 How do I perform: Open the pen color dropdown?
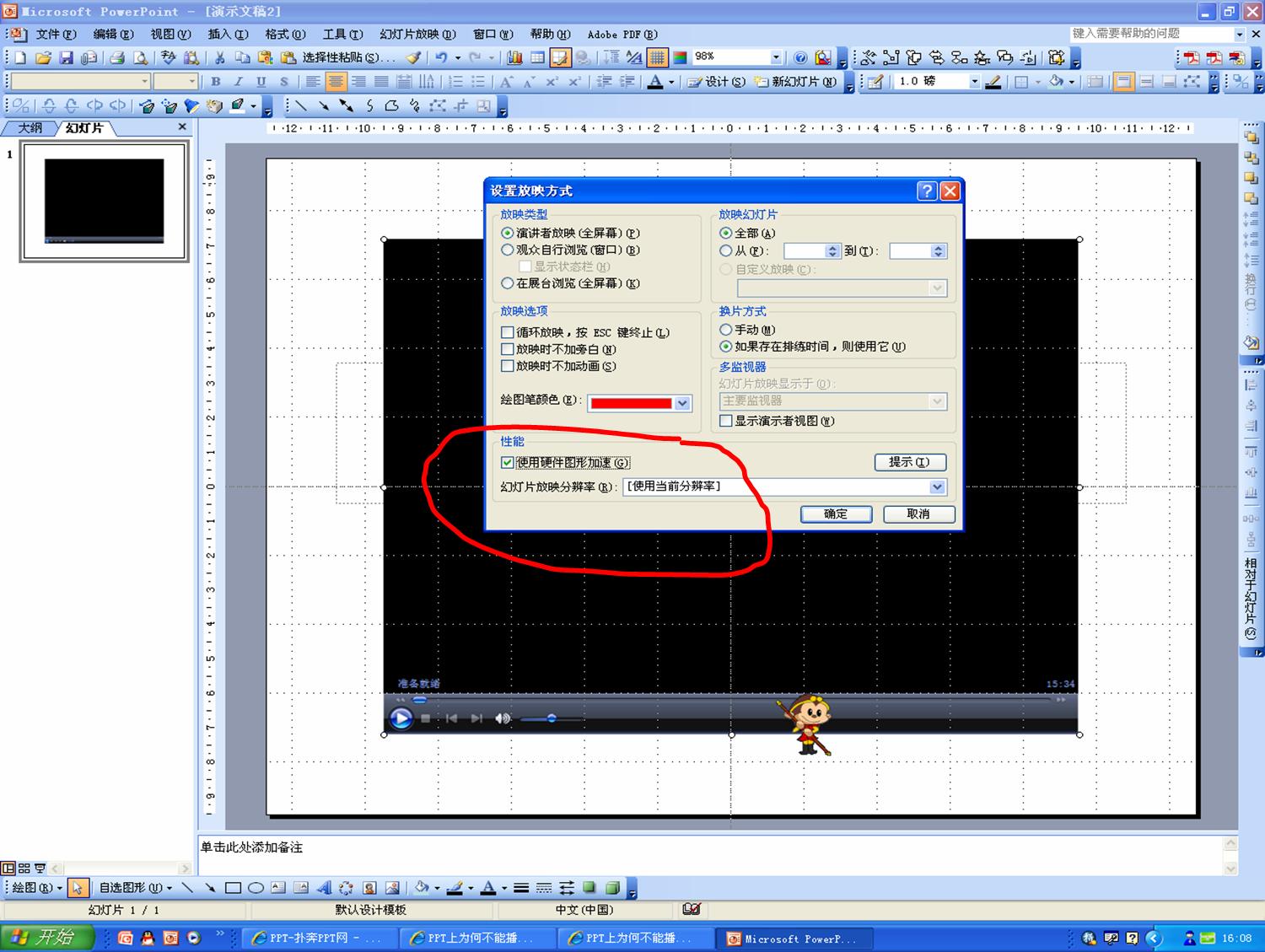(x=682, y=403)
